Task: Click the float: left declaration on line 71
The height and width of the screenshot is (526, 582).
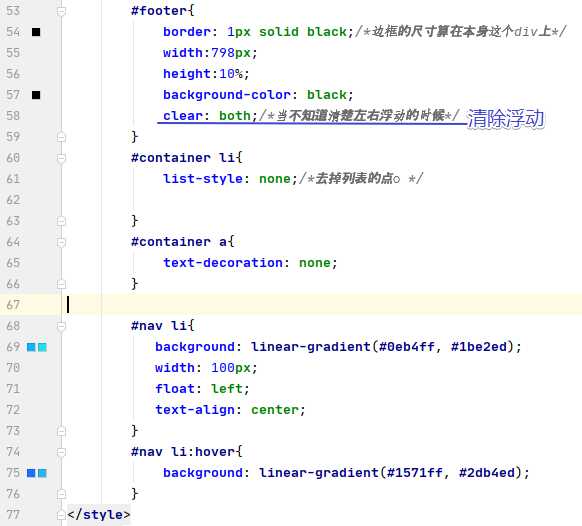Action: pyautogui.click(x=202, y=389)
